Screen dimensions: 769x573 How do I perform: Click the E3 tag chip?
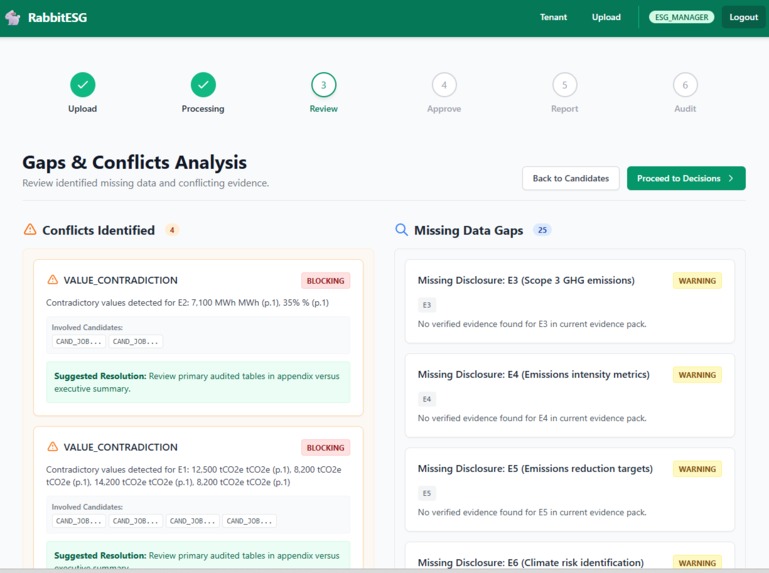[x=427, y=305]
